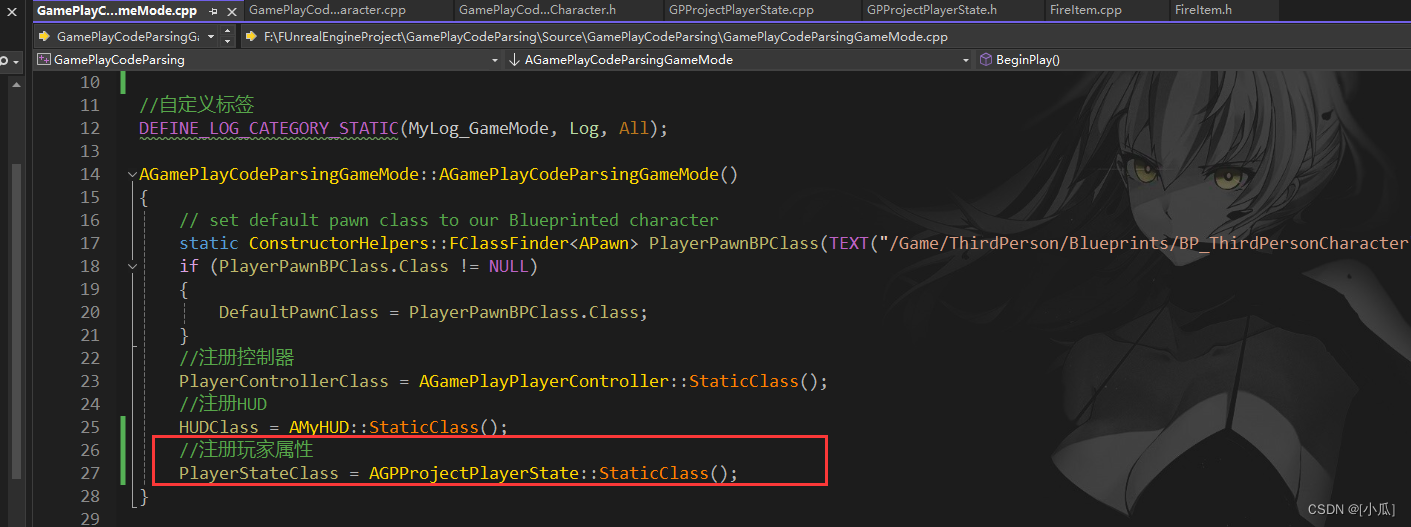Open the GamePlayCodeParsing project scope dropdown
Image resolution: width=1411 pixels, height=527 pixels.
click(x=495, y=60)
